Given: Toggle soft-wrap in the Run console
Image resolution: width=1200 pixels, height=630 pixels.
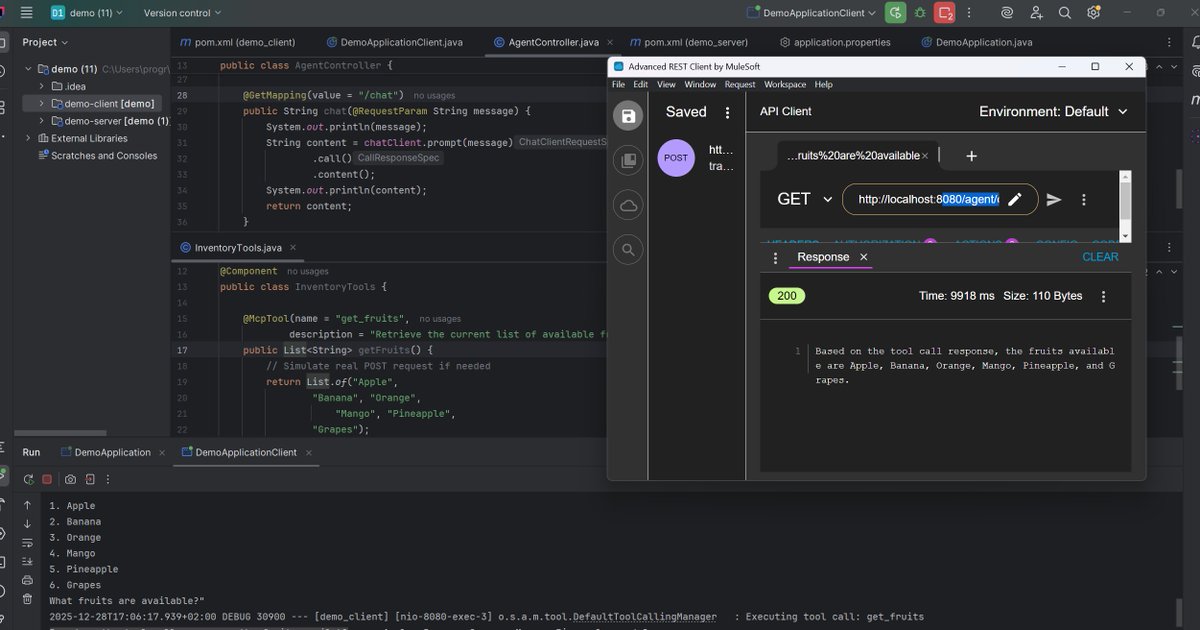Looking at the screenshot, I should tap(27, 542).
